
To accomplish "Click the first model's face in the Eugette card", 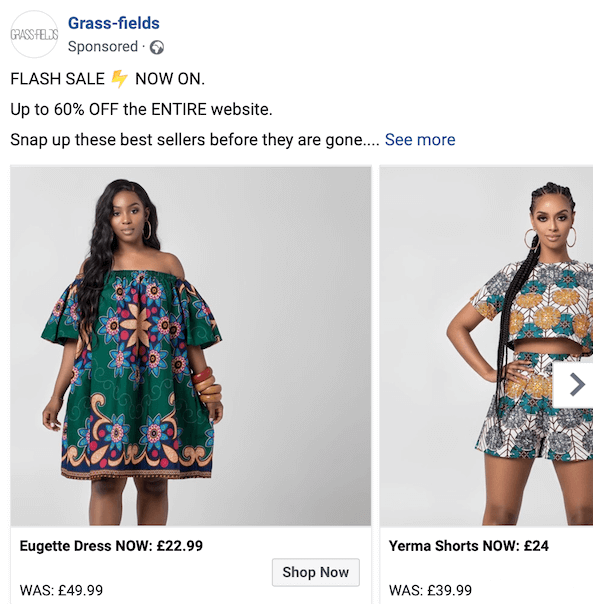I will coord(128,216).
